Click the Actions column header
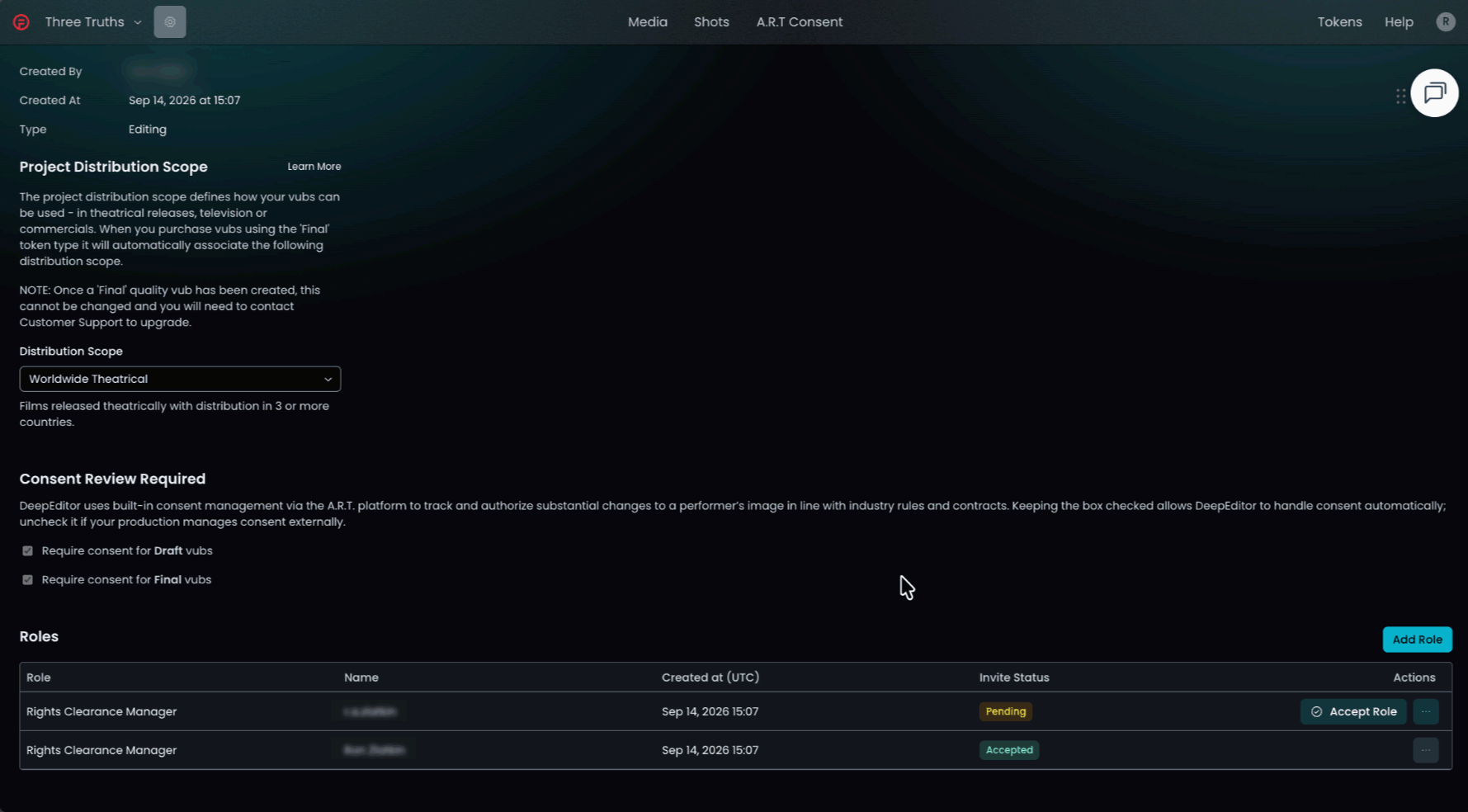The height and width of the screenshot is (812, 1468). [1414, 677]
